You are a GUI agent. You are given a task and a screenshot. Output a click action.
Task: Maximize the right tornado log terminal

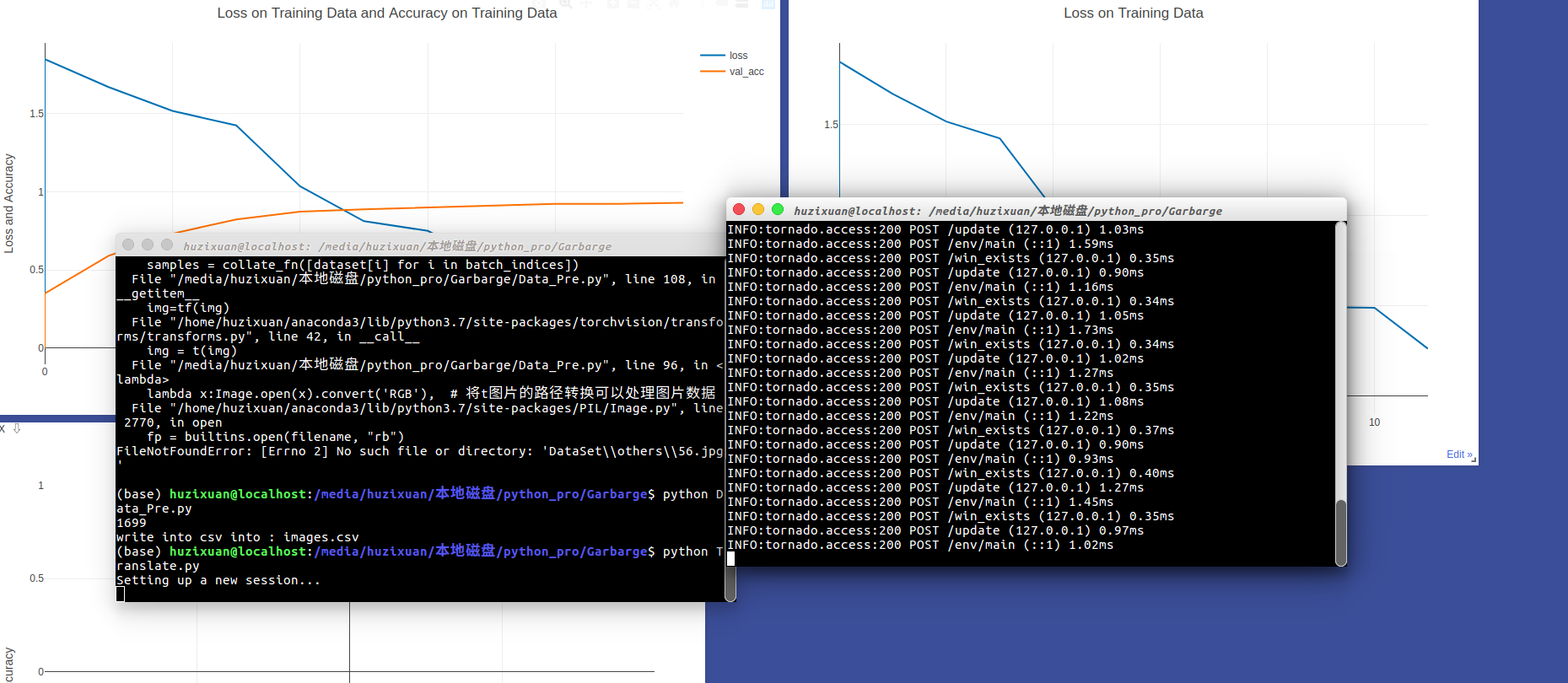point(778,209)
